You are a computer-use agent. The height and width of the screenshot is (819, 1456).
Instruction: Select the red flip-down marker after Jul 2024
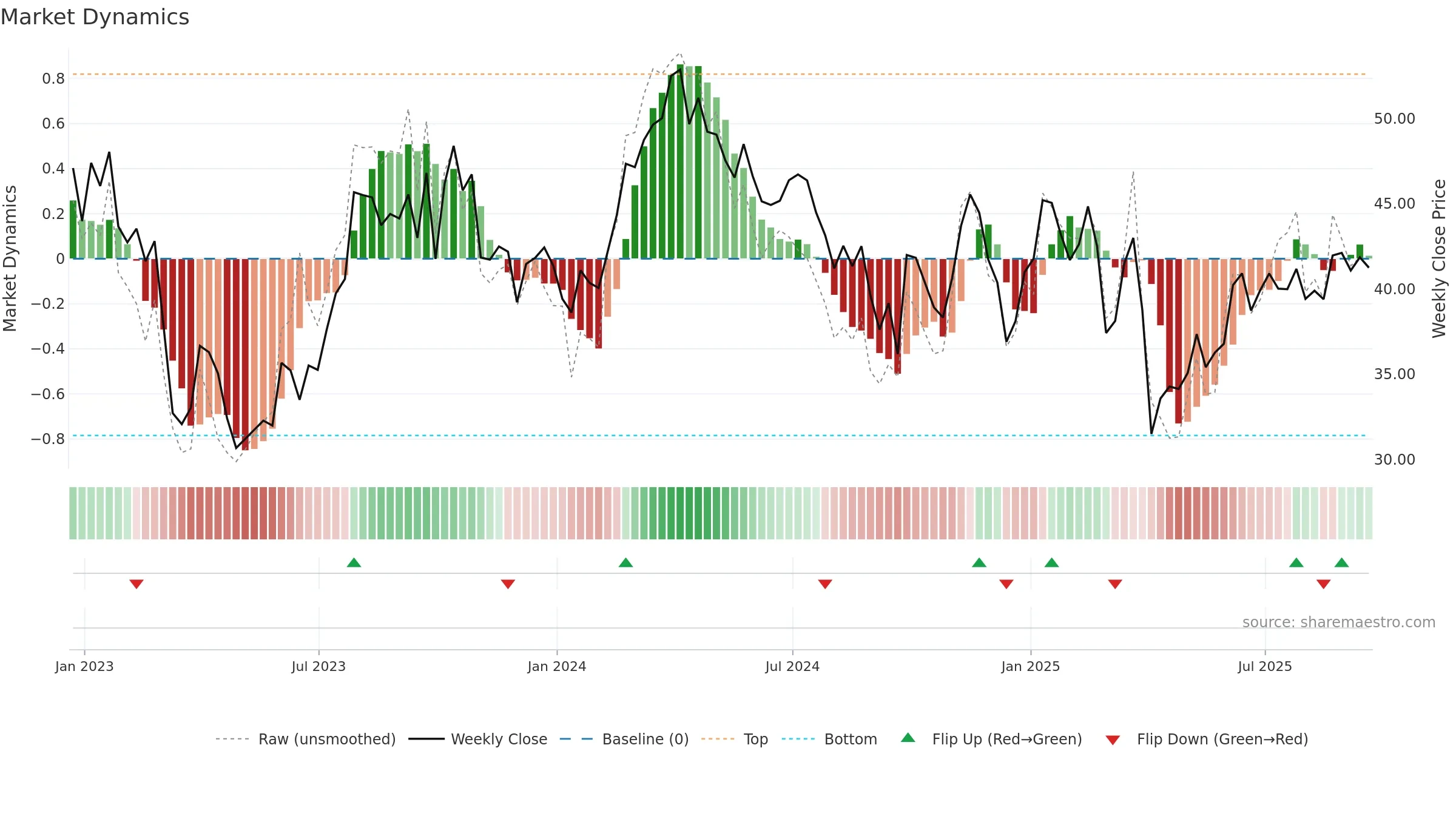coord(825,584)
